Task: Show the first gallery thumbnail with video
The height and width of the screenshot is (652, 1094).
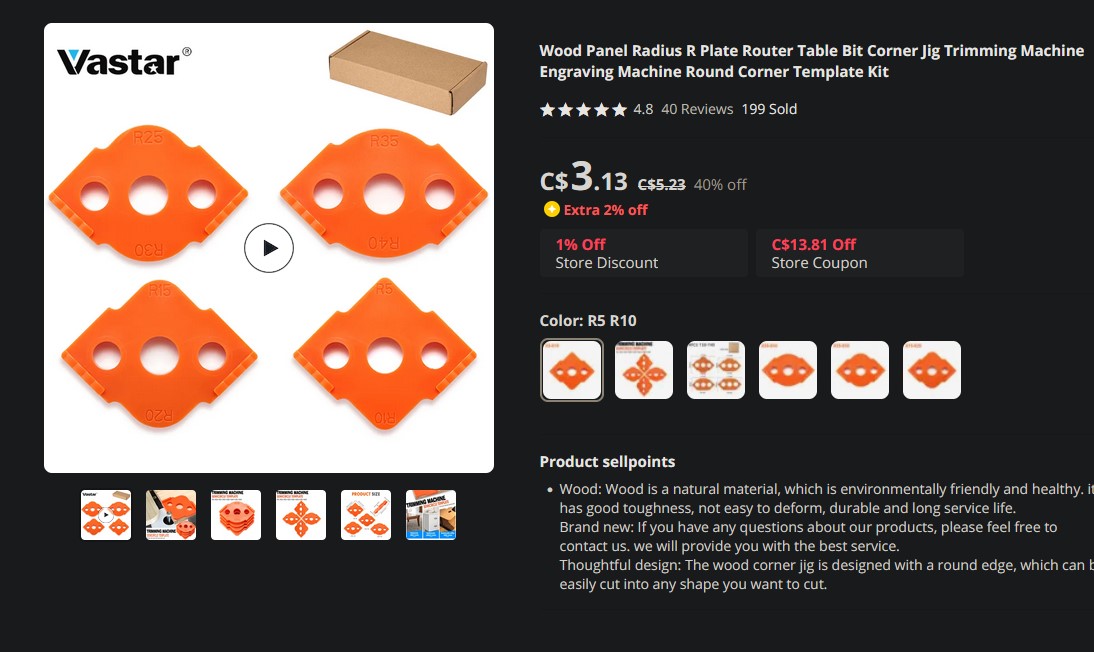Action: coord(106,515)
